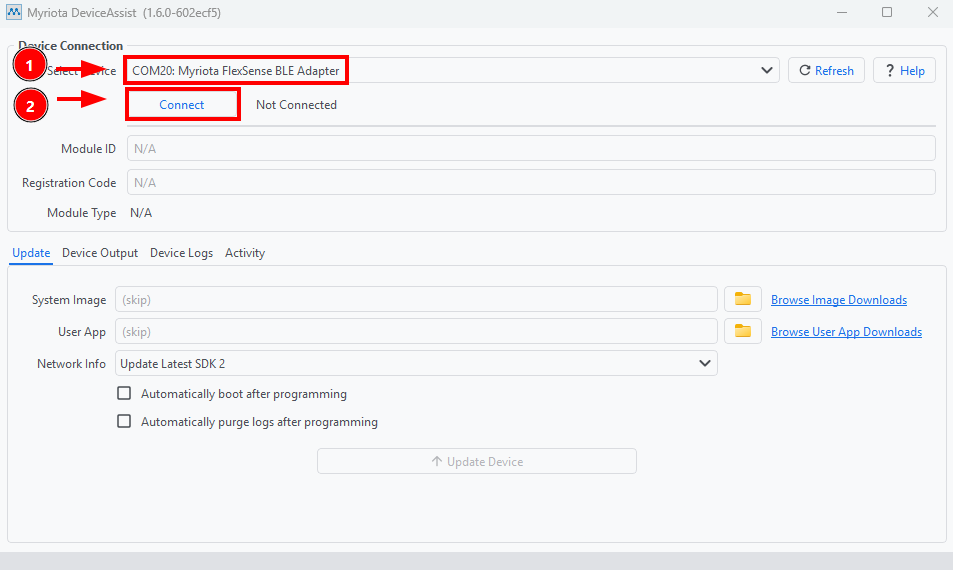
Task: Open the Device Logs tab
Action: point(181,253)
